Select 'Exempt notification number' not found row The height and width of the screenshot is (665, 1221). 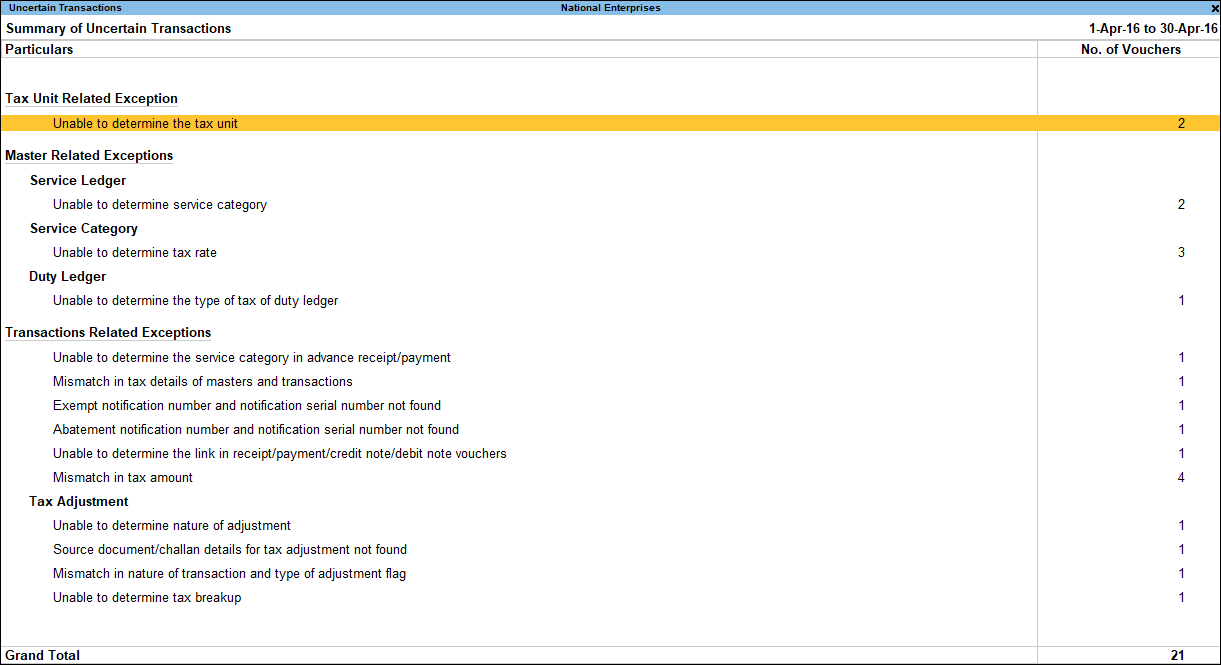pyautogui.click(x=610, y=406)
